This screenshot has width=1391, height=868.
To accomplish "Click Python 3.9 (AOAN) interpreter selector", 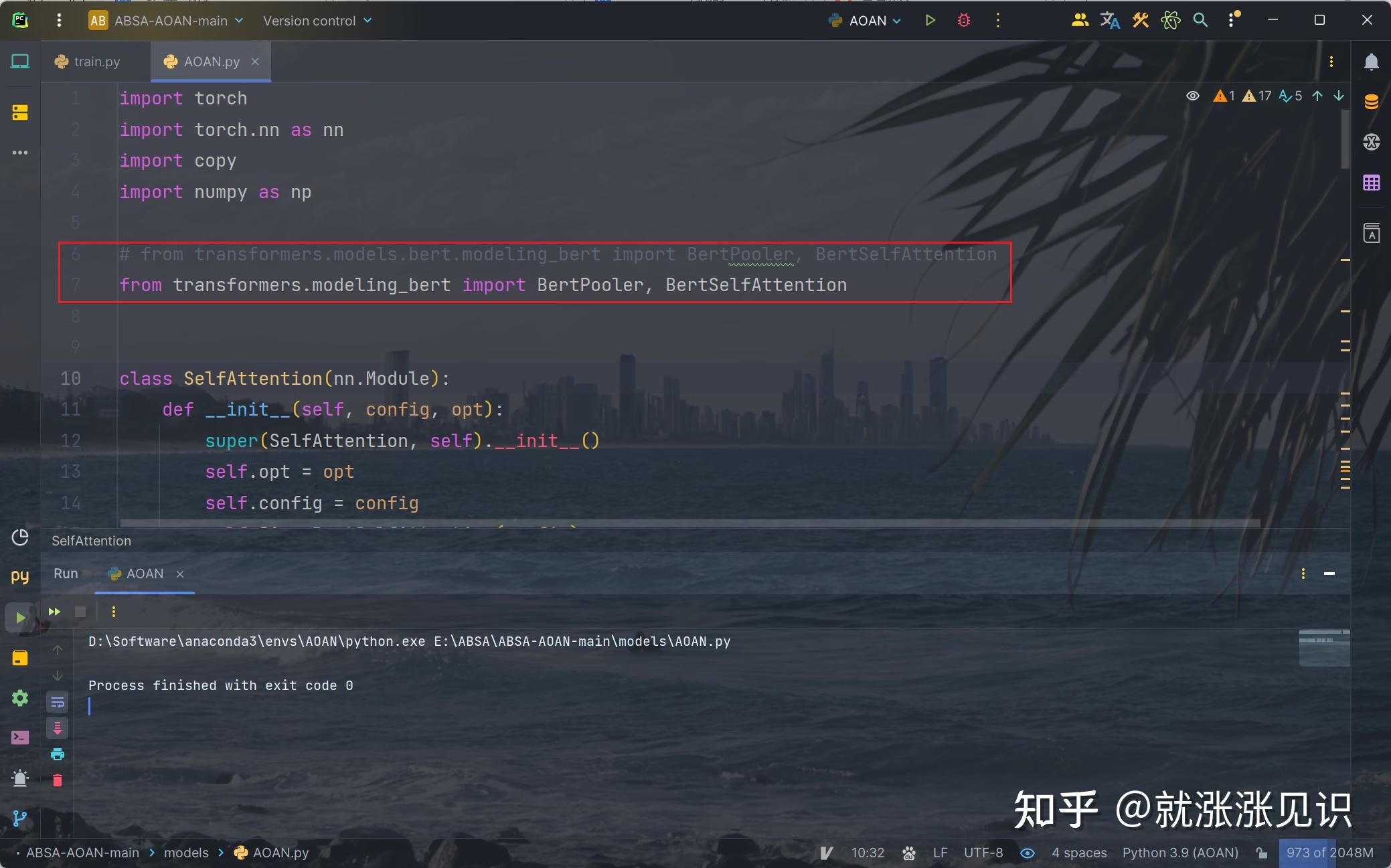I will (1179, 853).
